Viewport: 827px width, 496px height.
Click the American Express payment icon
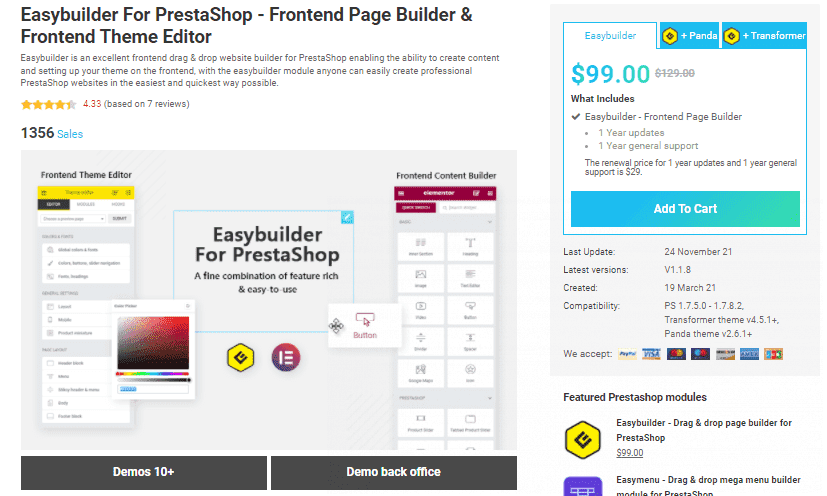pos(749,354)
